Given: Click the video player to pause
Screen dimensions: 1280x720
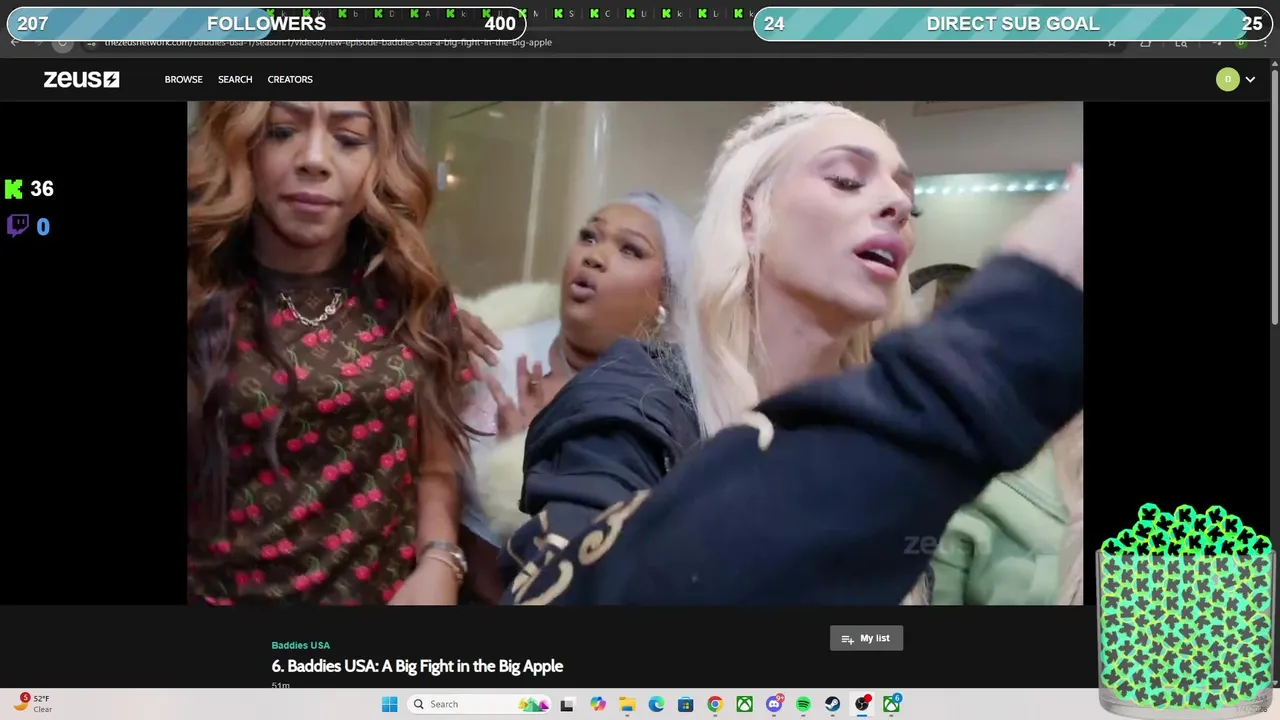Looking at the screenshot, I should pyautogui.click(x=635, y=353).
